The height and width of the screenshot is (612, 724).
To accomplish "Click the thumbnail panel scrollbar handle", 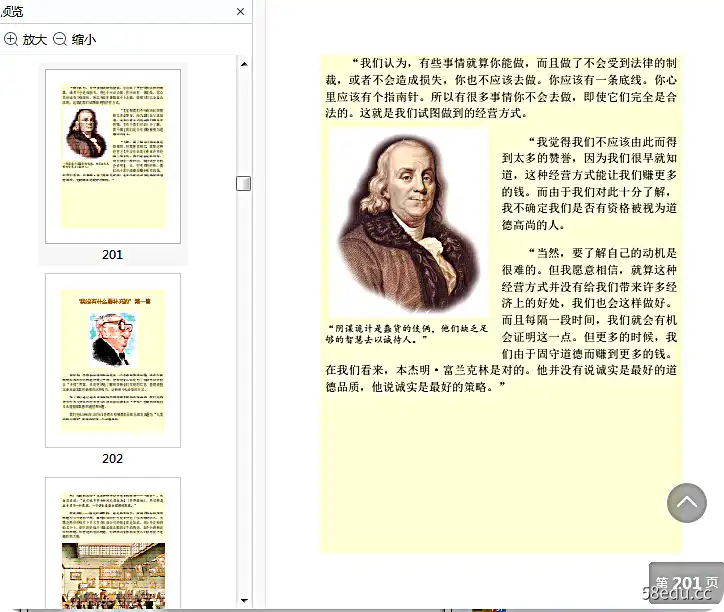I will (x=243, y=183).
